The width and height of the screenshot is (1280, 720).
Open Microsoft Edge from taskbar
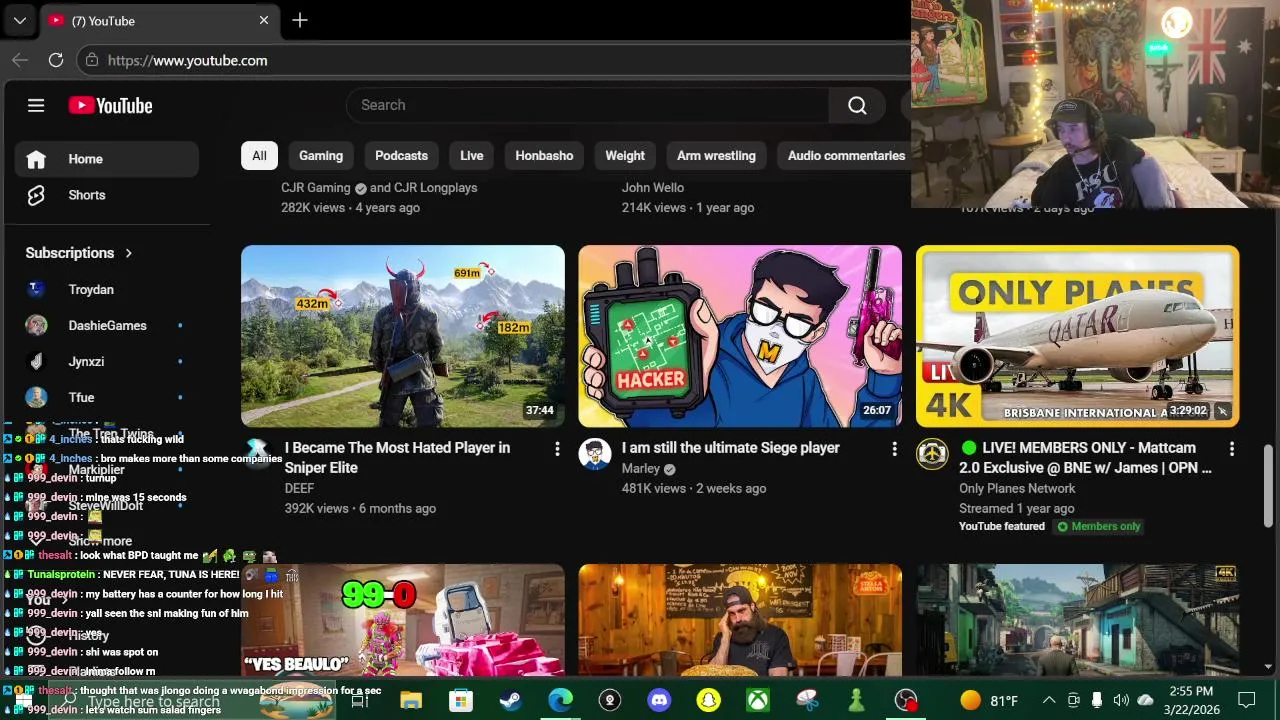click(560, 700)
